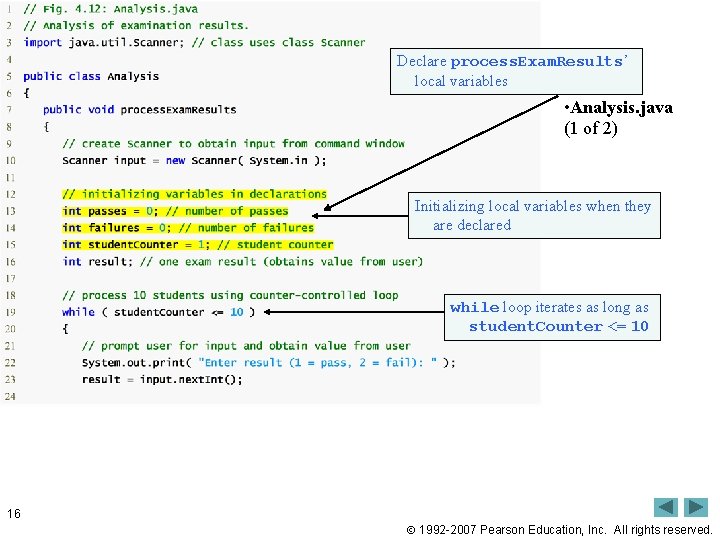The image size is (720, 540).
Task: Click the '// Fig. 4.12: Analysis.java' comment
Action: pos(111,9)
